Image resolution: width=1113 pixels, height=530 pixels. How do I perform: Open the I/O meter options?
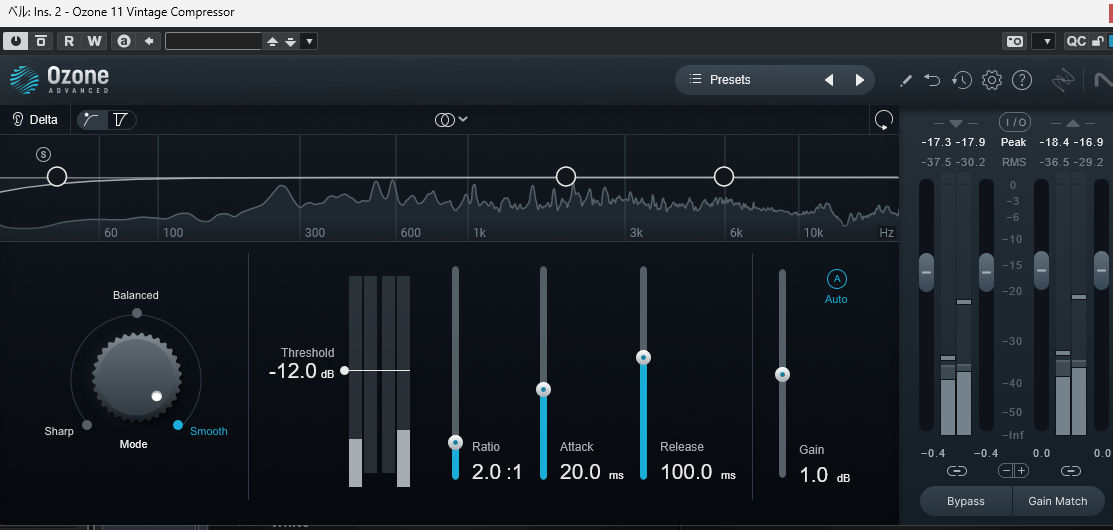(x=1014, y=123)
